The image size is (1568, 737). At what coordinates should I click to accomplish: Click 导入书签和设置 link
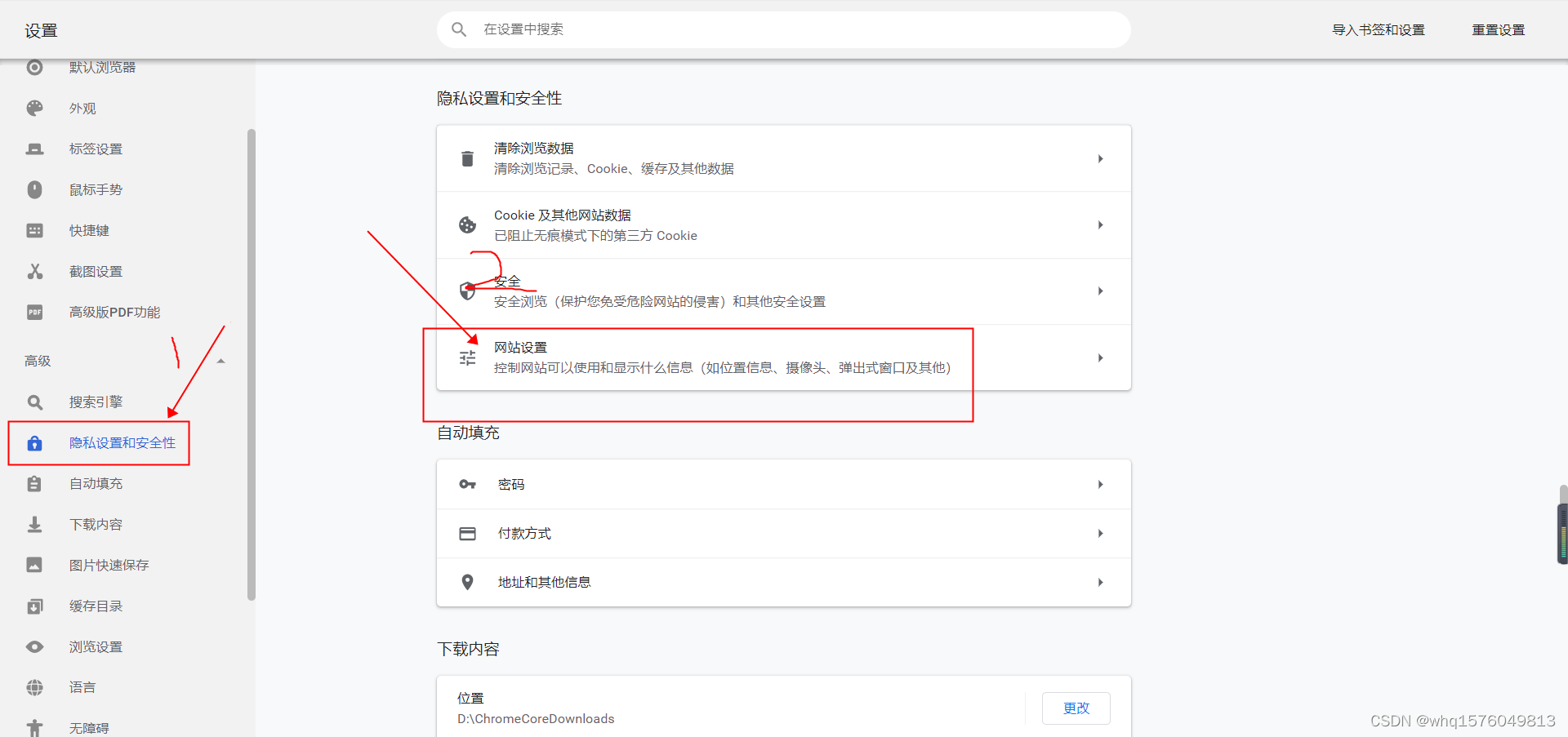[1379, 29]
